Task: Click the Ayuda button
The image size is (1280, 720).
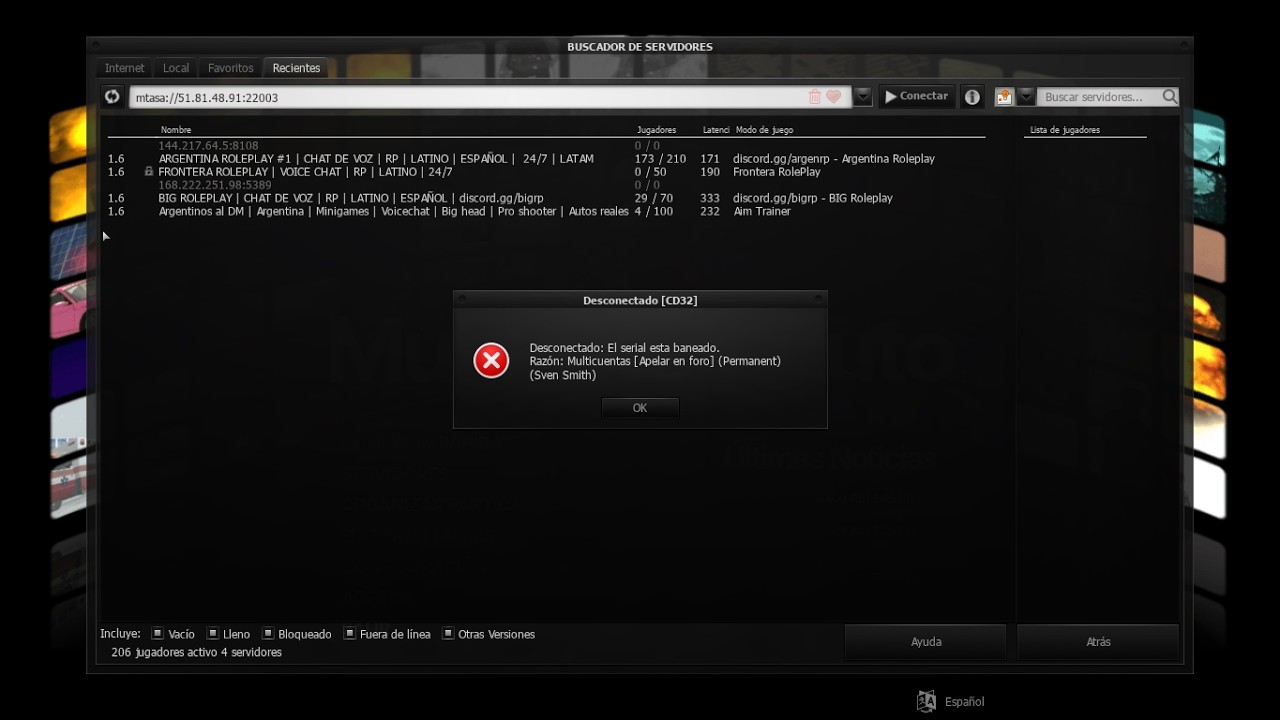Action: click(x=926, y=642)
